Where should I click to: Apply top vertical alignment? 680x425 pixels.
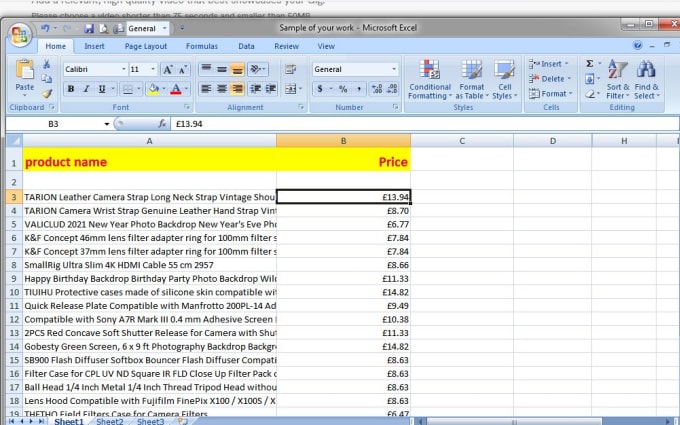[x=206, y=69]
